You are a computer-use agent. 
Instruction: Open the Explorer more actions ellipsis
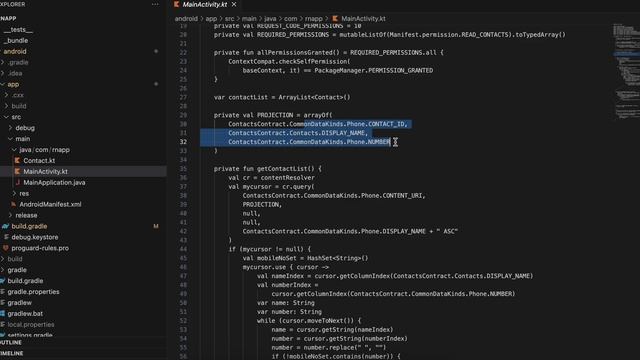(155, 4)
